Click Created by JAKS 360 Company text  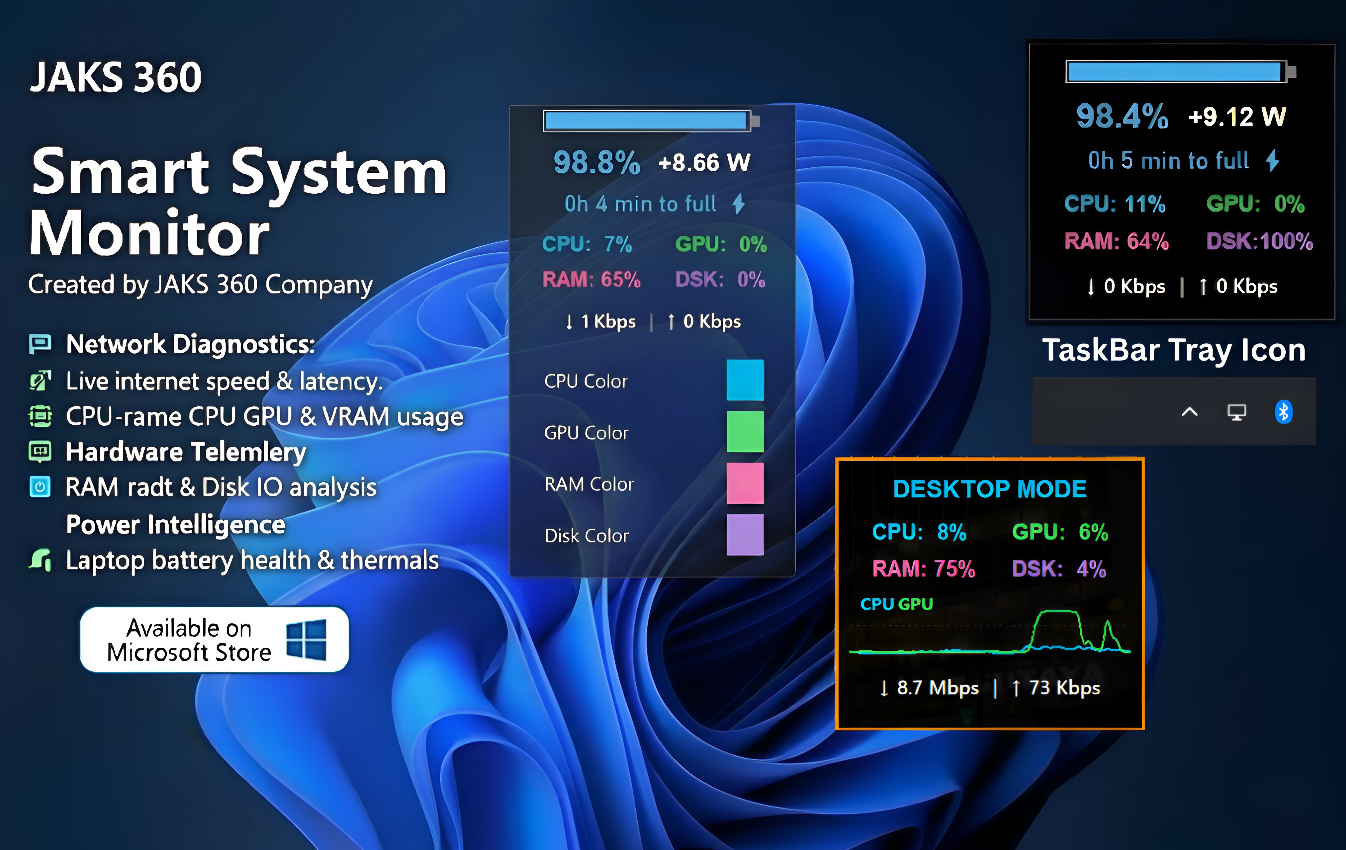point(200,285)
